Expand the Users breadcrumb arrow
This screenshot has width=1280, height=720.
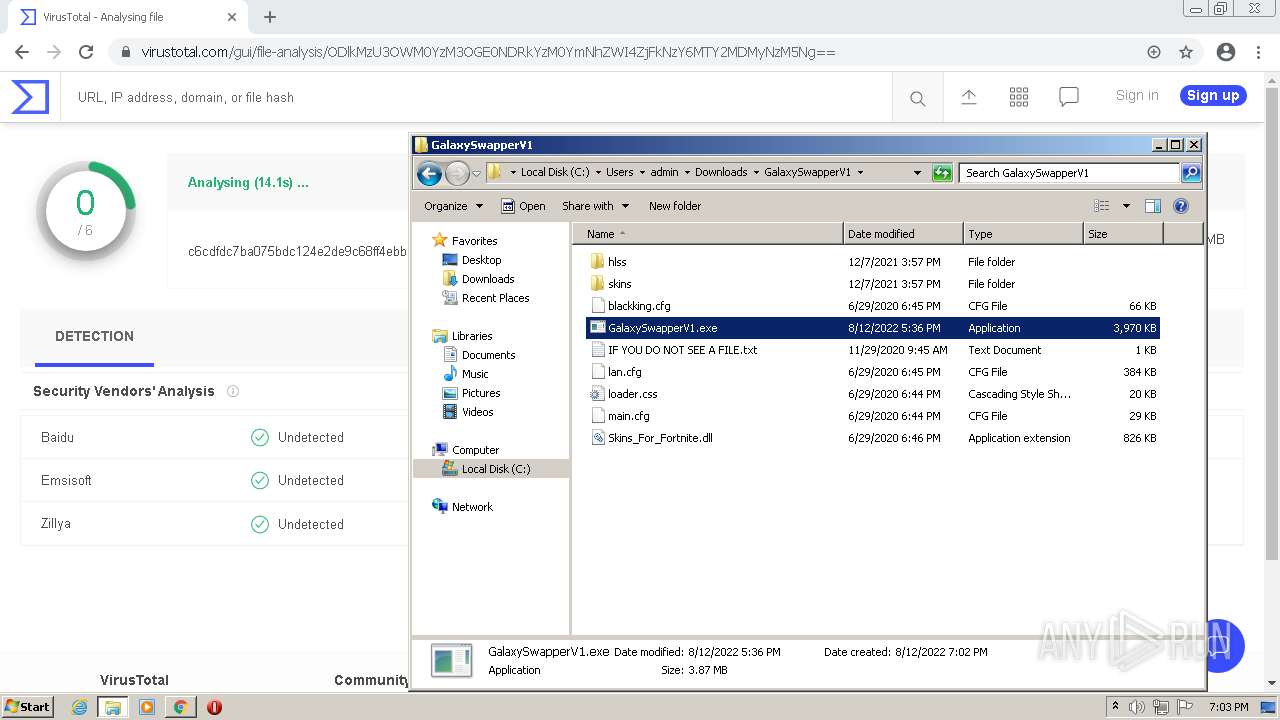[642, 172]
